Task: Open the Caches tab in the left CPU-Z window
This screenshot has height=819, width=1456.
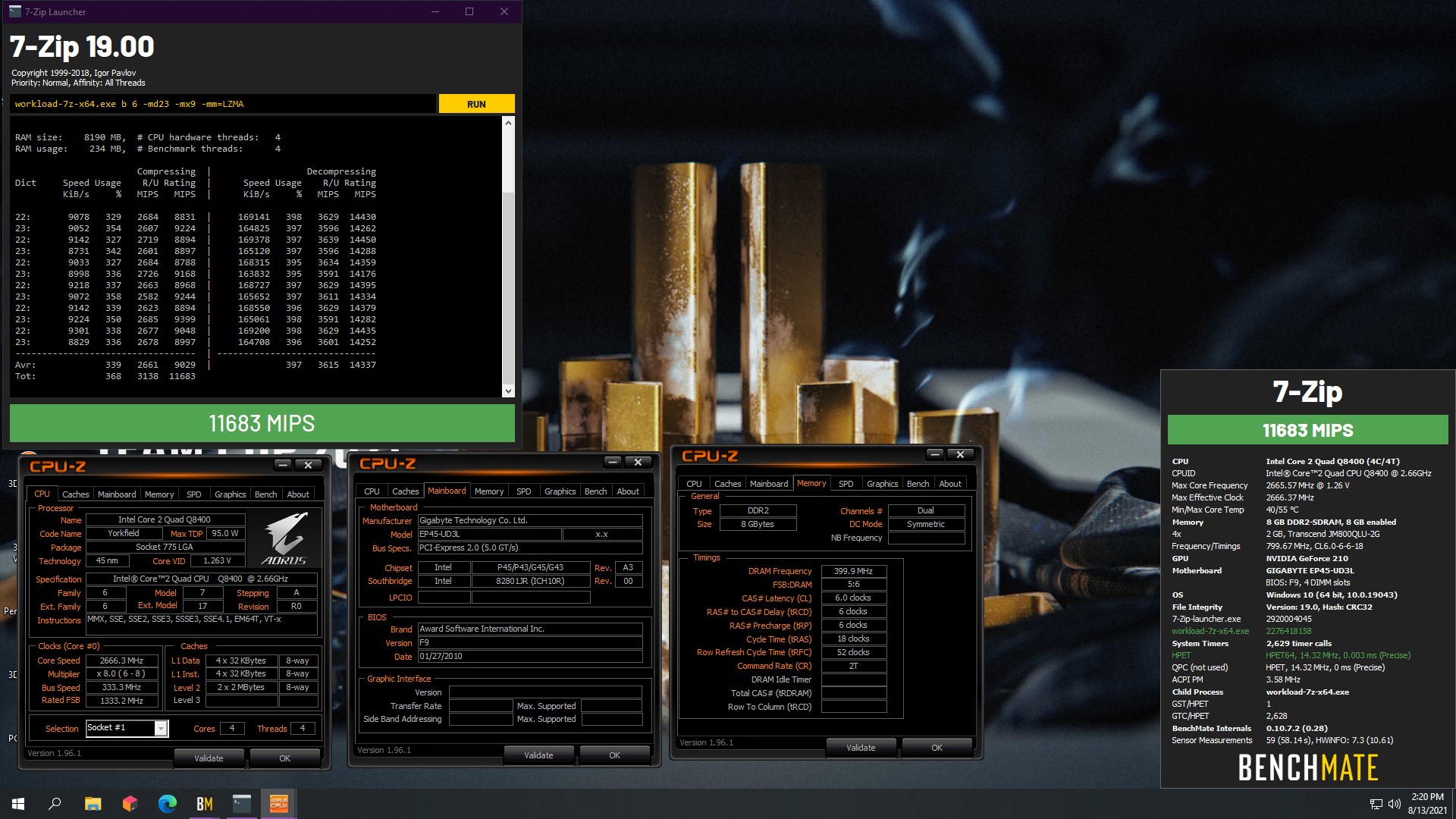Action: tap(76, 494)
